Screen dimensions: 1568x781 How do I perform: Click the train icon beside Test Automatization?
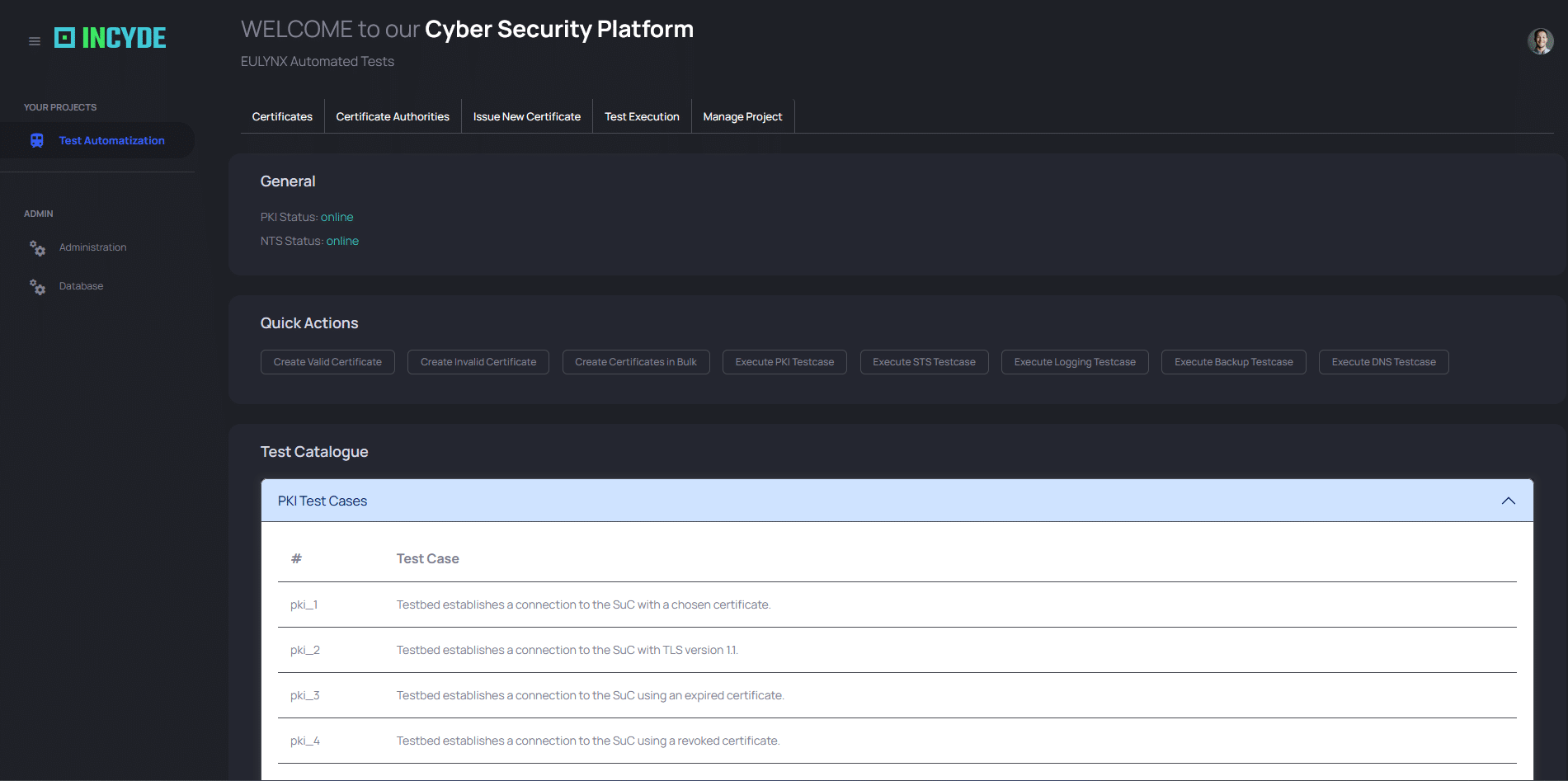click(x=37, y=141)
